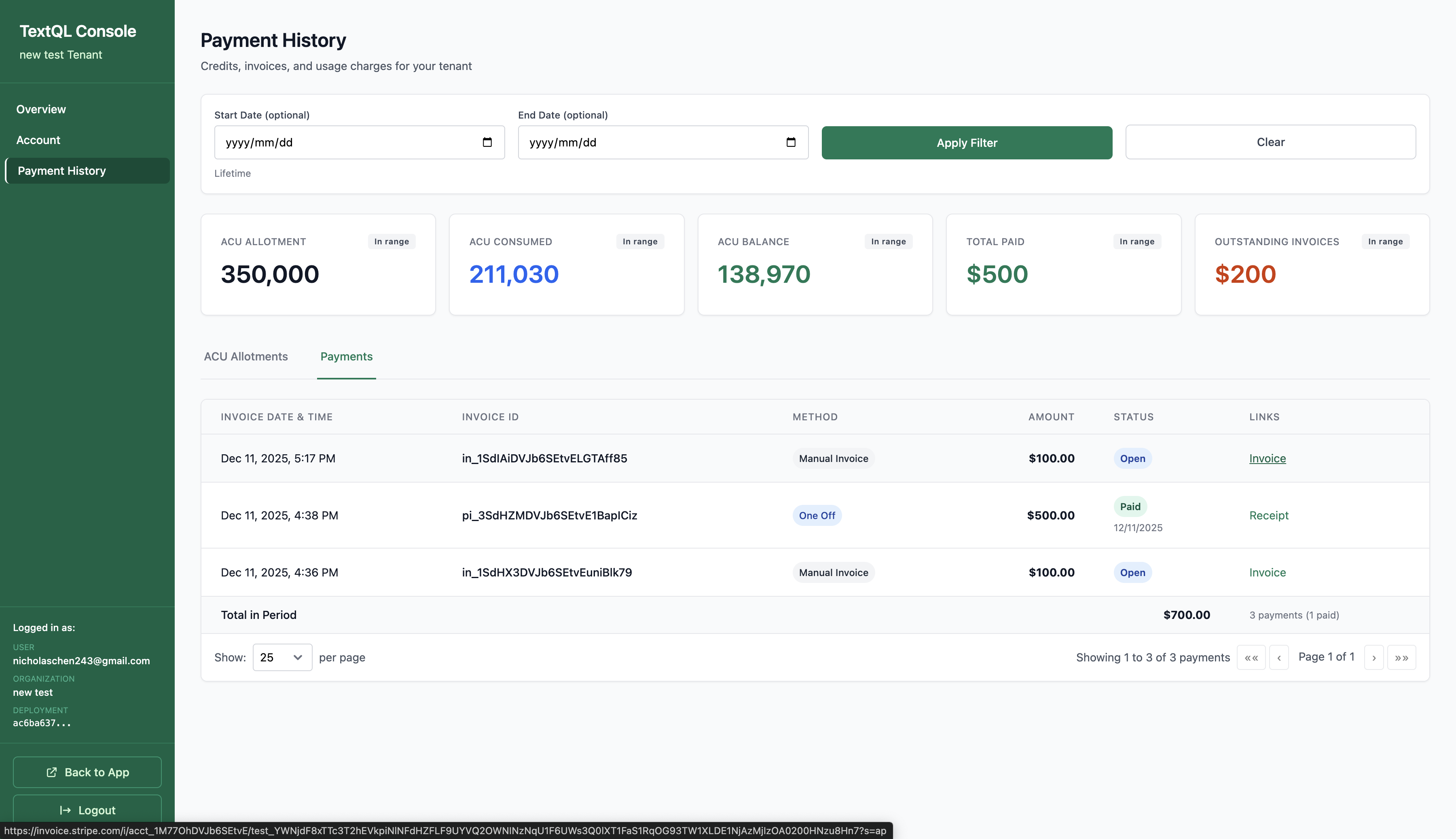Click the logout arrow icon
The image size is (1456, 839).
click(x=64, y=809)
